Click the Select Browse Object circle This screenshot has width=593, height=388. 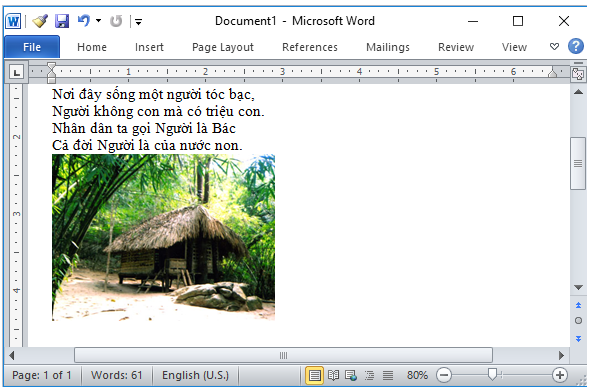click(578, 321)
